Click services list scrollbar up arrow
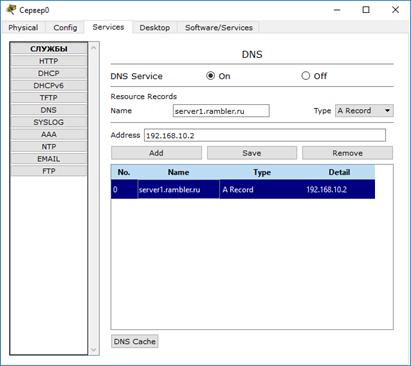The image size is (411, 366). [94, 48]
